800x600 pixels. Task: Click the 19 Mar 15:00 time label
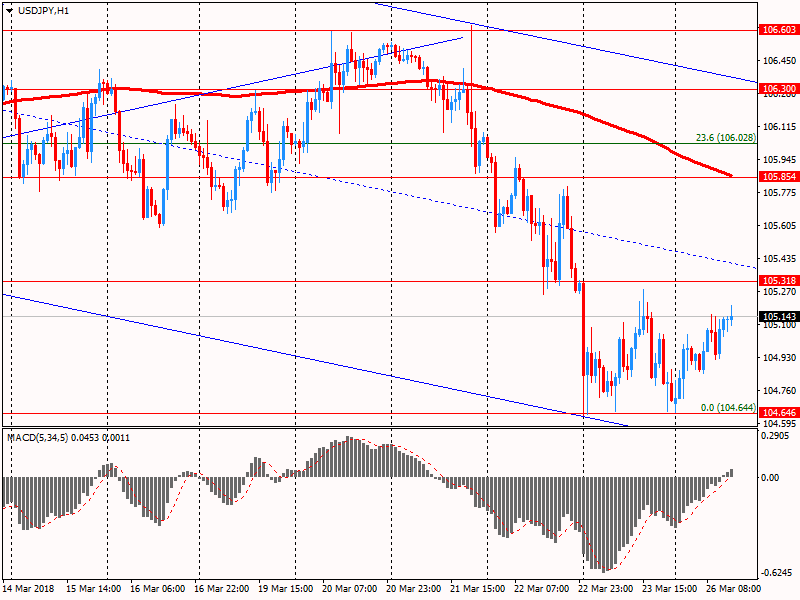tap(286, 588)
